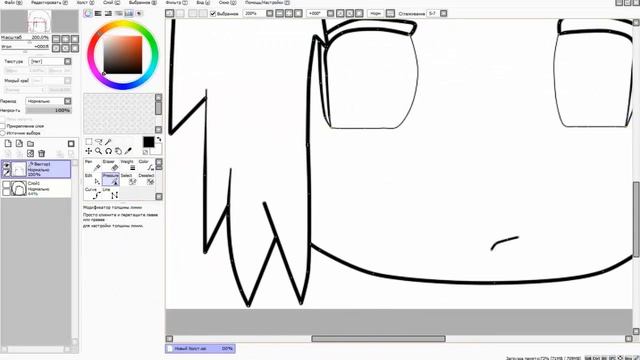Click the black foreground color swatch

click(149, 142)
